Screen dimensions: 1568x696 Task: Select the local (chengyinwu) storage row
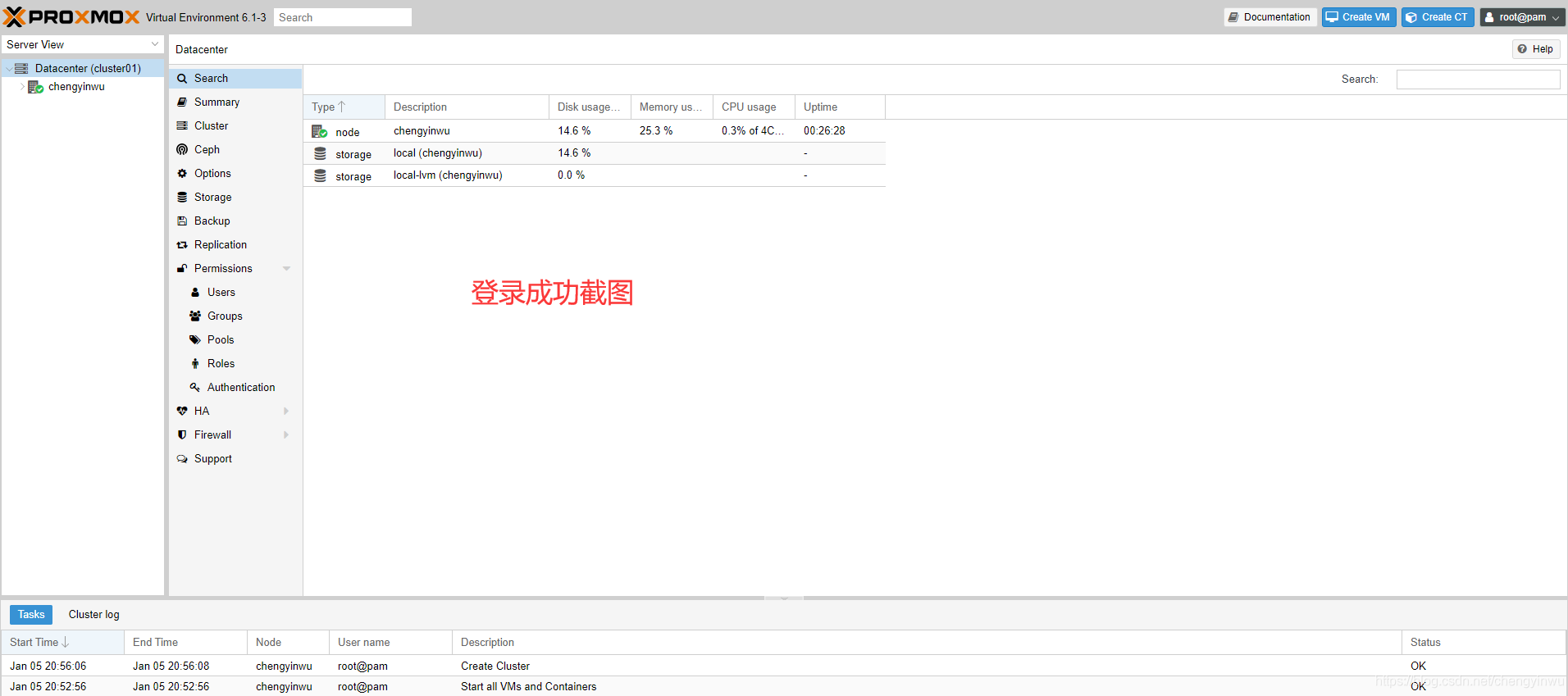[595, 153]
